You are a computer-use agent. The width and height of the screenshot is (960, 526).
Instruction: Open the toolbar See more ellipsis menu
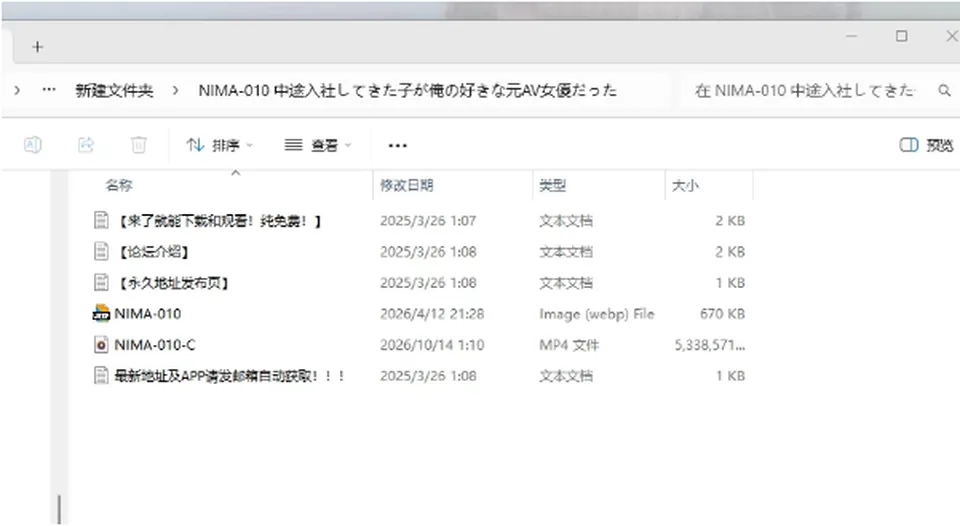tap(397, 146)
